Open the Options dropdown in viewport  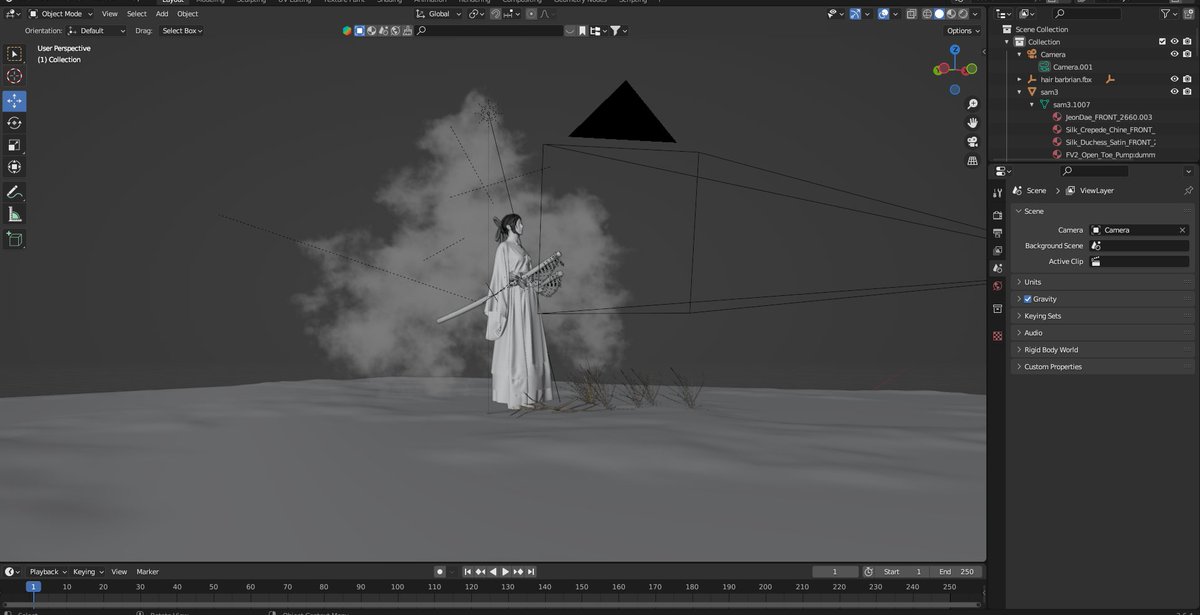[962, 31]
